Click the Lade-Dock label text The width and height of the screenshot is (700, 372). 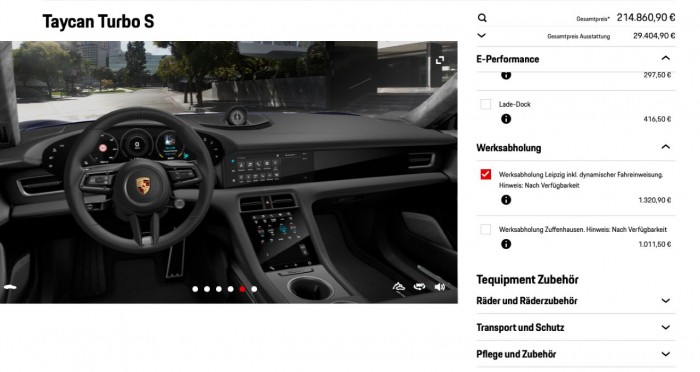(515, 104)
